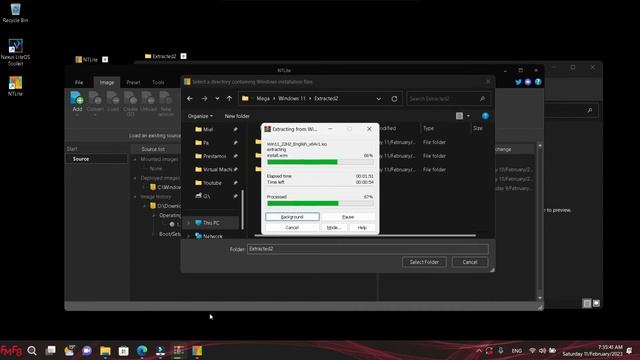Expand This PC in navigation pane

tap(189, 223)
